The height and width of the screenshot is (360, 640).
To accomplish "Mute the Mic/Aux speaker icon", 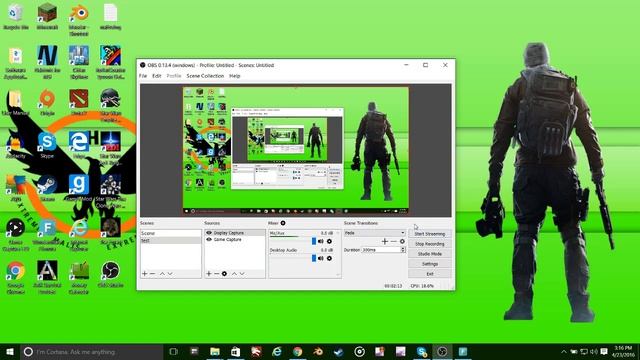I will click(321, 241).
